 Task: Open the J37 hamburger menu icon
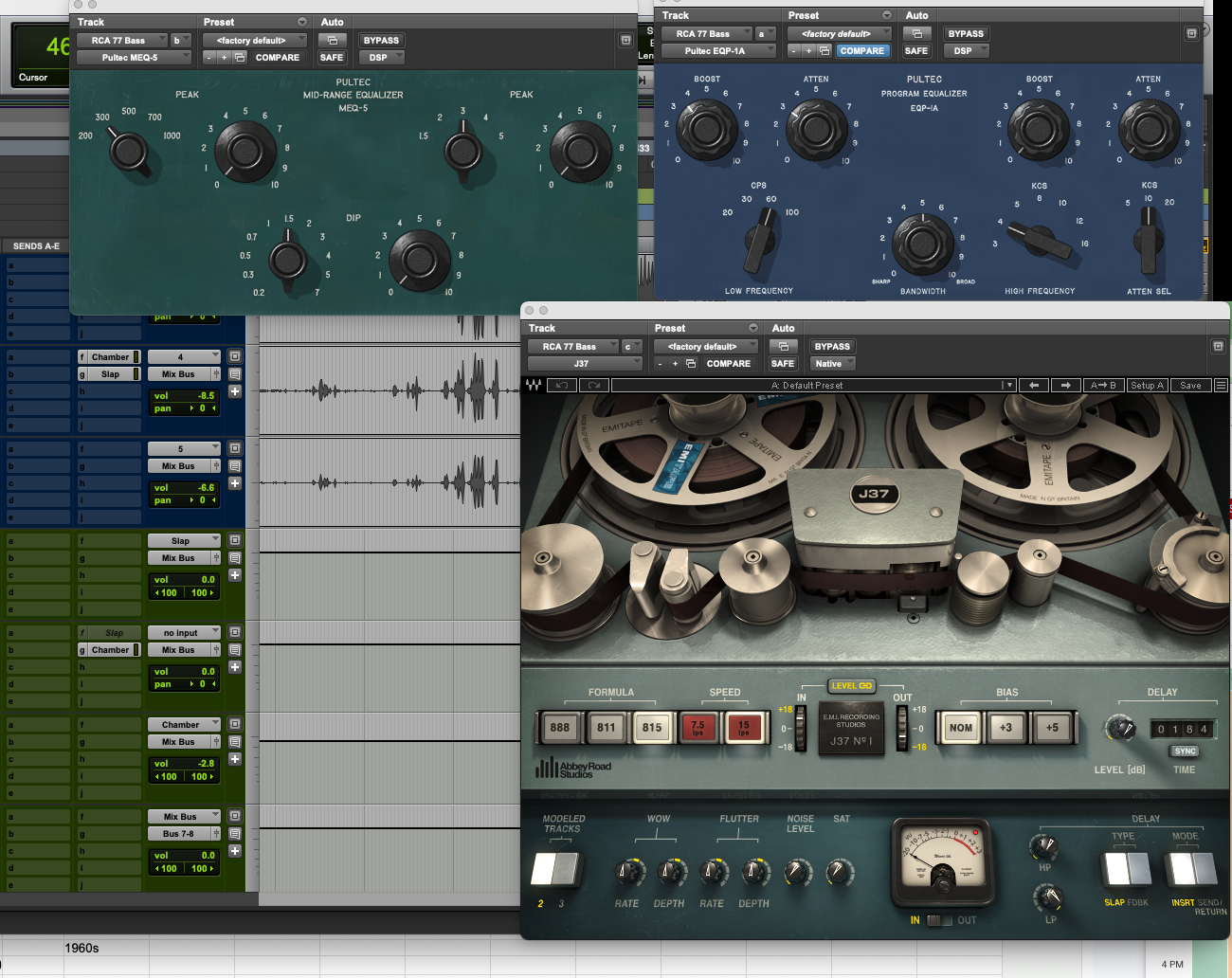tap(1221, 386)
